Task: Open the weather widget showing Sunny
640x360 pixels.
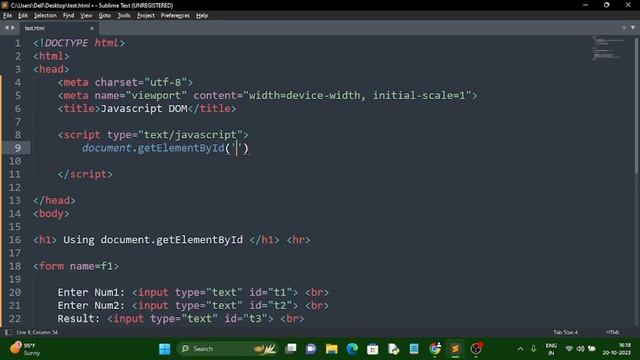Action: tap(25, 349)
